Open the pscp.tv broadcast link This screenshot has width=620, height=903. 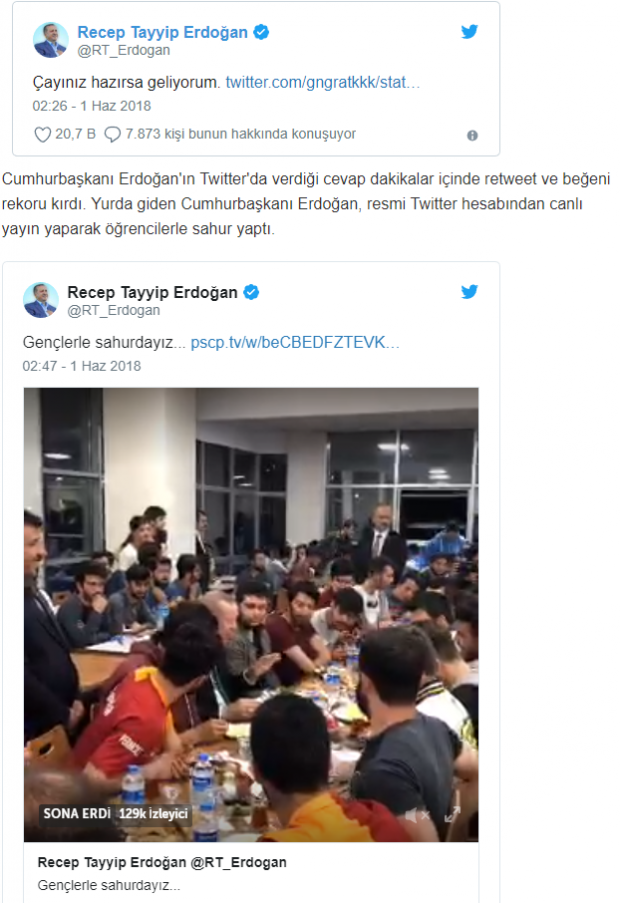coord(295,343)
